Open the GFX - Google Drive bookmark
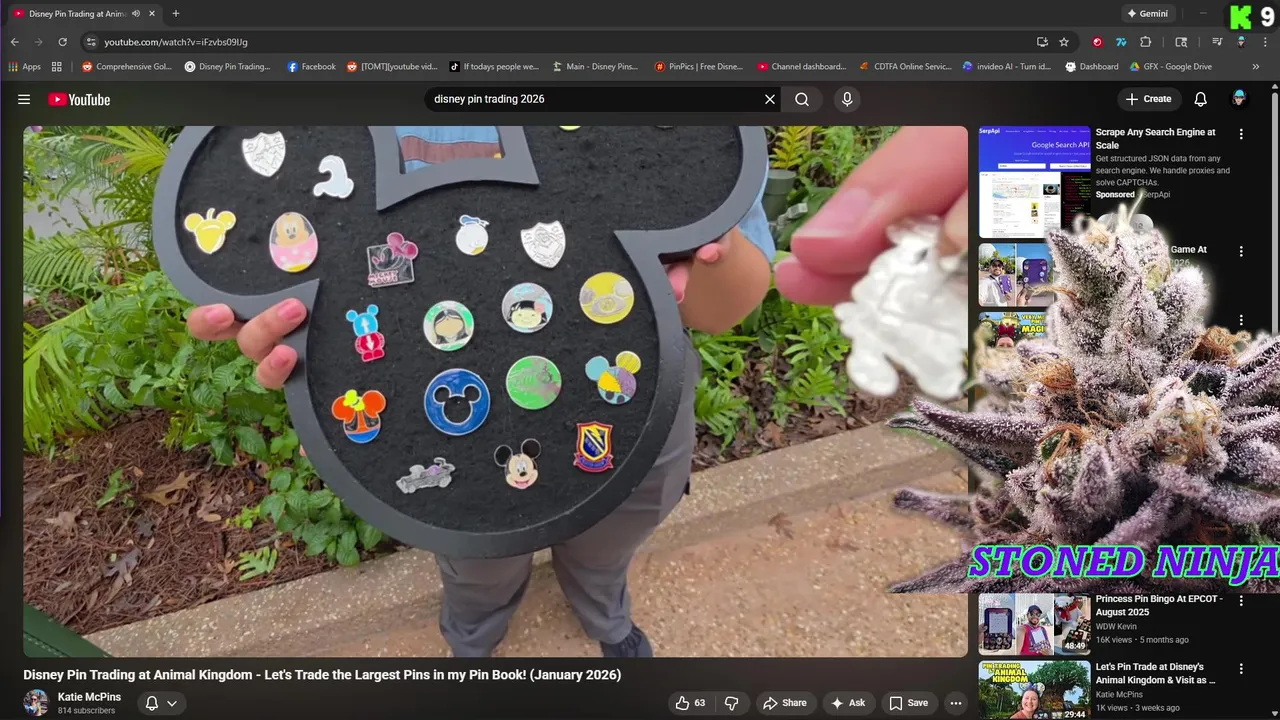 pos(1170,67)
